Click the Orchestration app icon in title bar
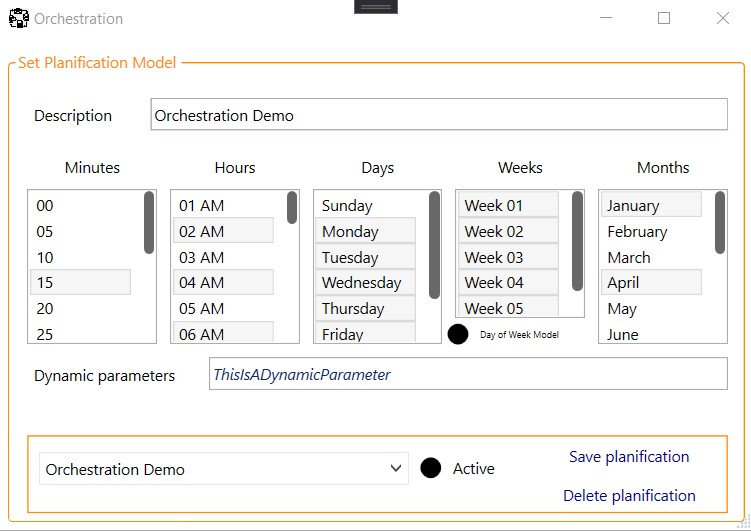 click(19, 18)
